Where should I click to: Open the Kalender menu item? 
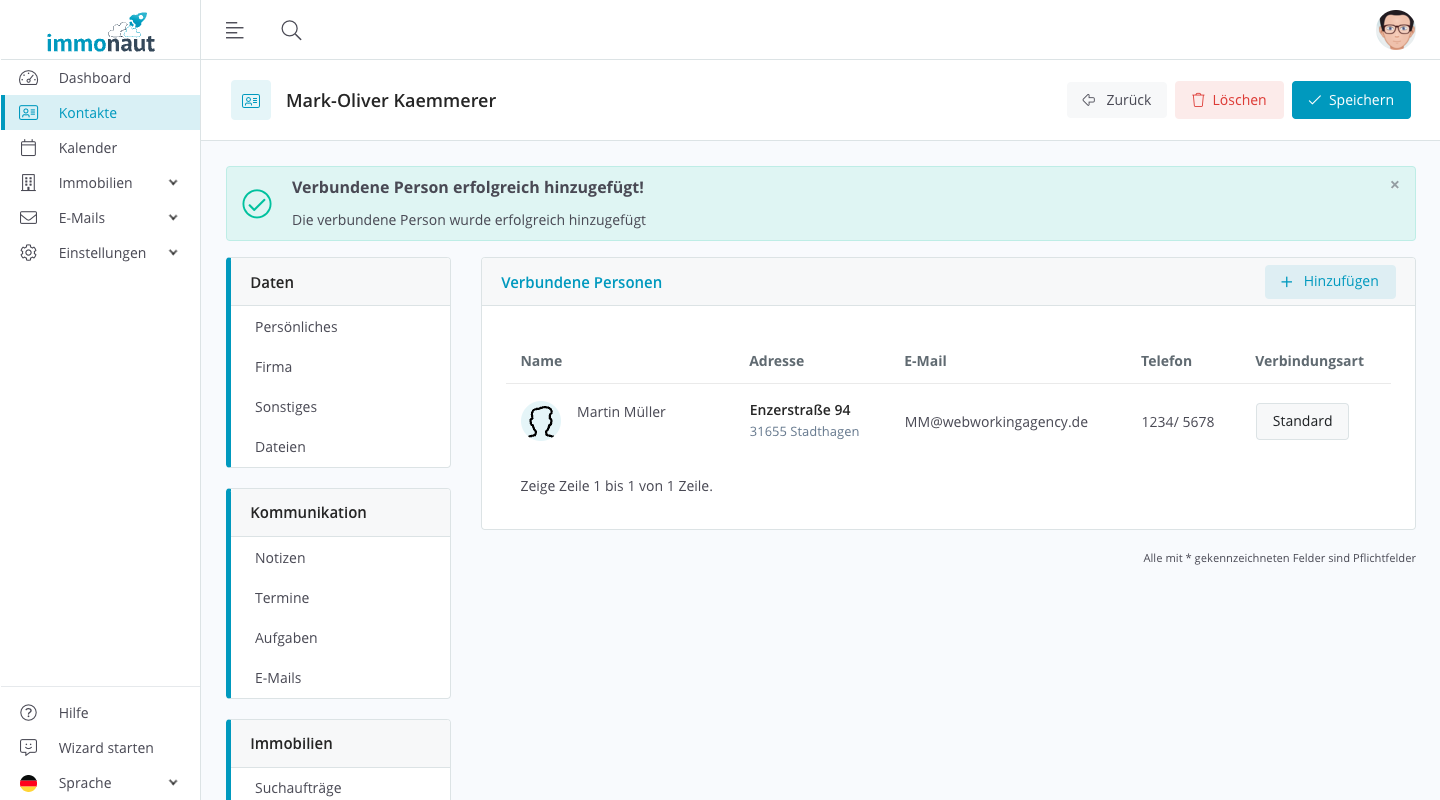87,148
